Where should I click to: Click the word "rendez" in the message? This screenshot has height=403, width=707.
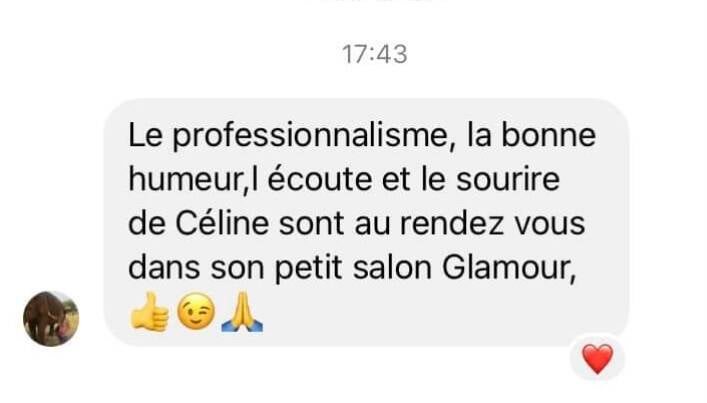tap(451, 224)
